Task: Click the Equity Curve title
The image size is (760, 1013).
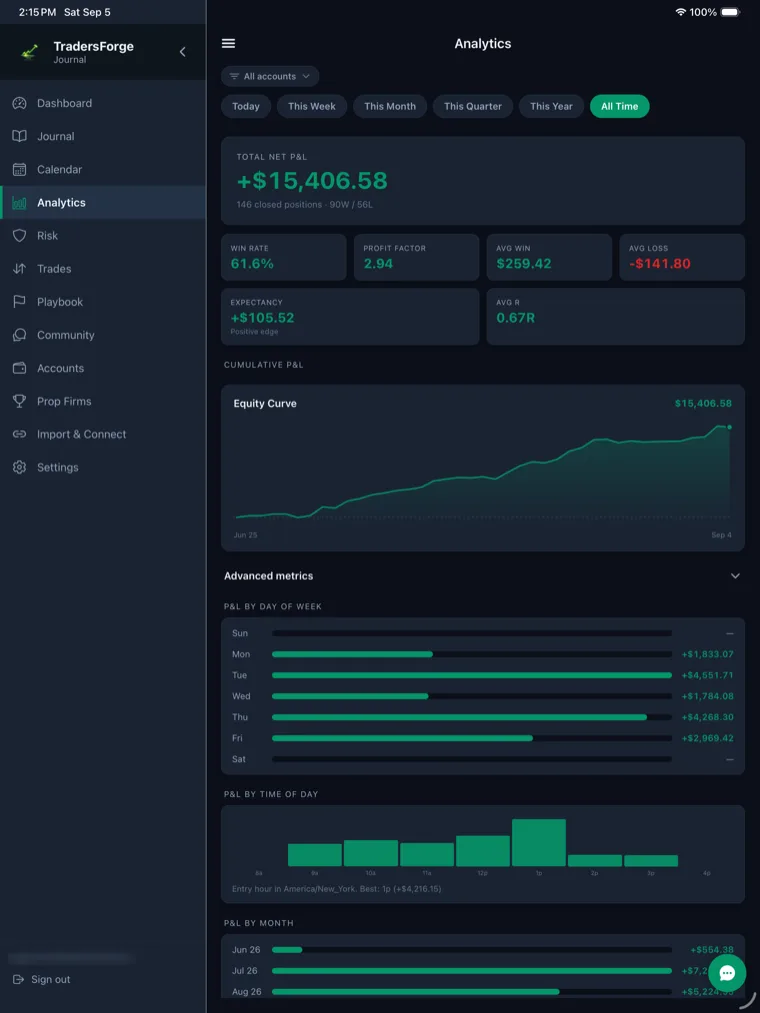Action: pyautogui.click(x=265, y=403)
